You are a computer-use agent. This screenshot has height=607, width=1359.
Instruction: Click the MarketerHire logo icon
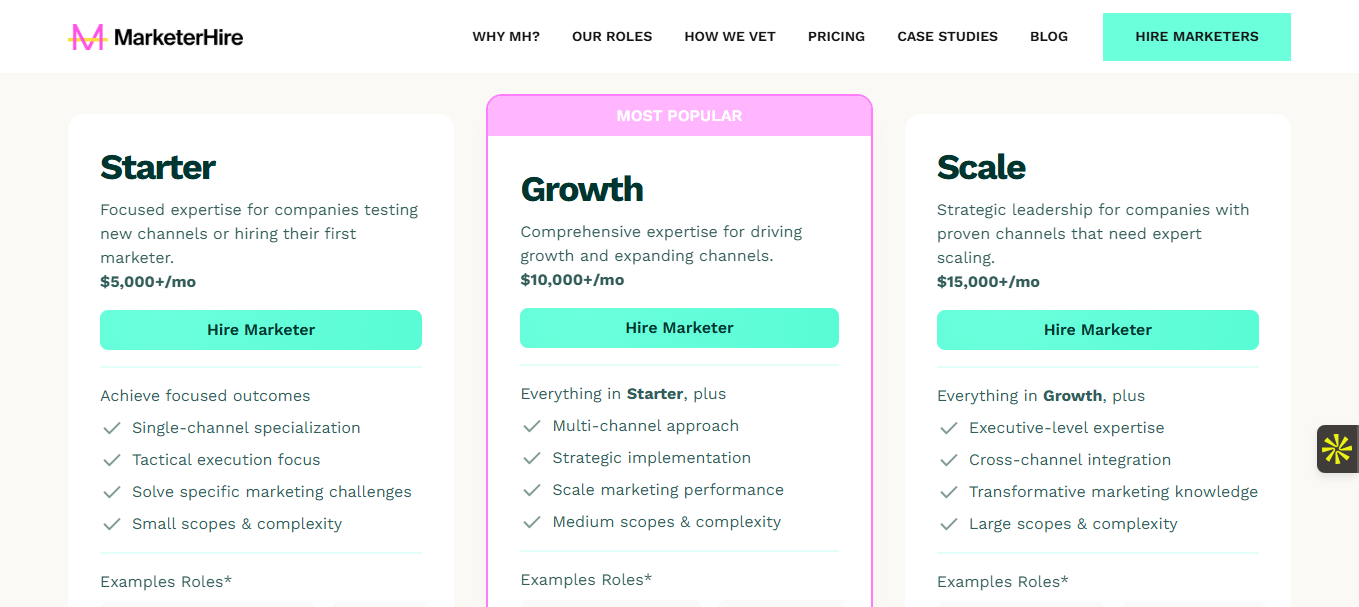coord(87,37)
